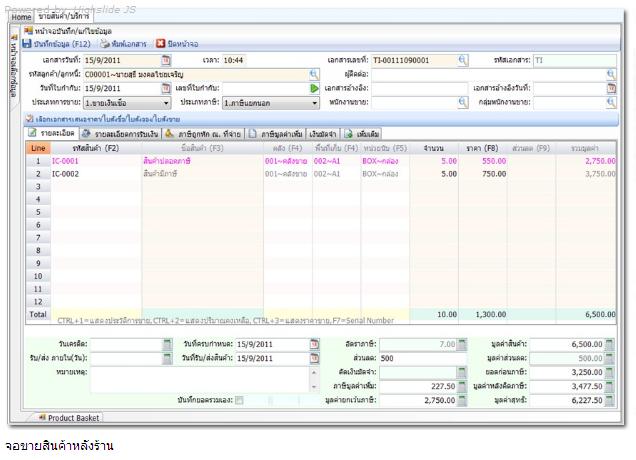Open the calendar picker for document date
This screenshot has height=460, width=636.
166,60
